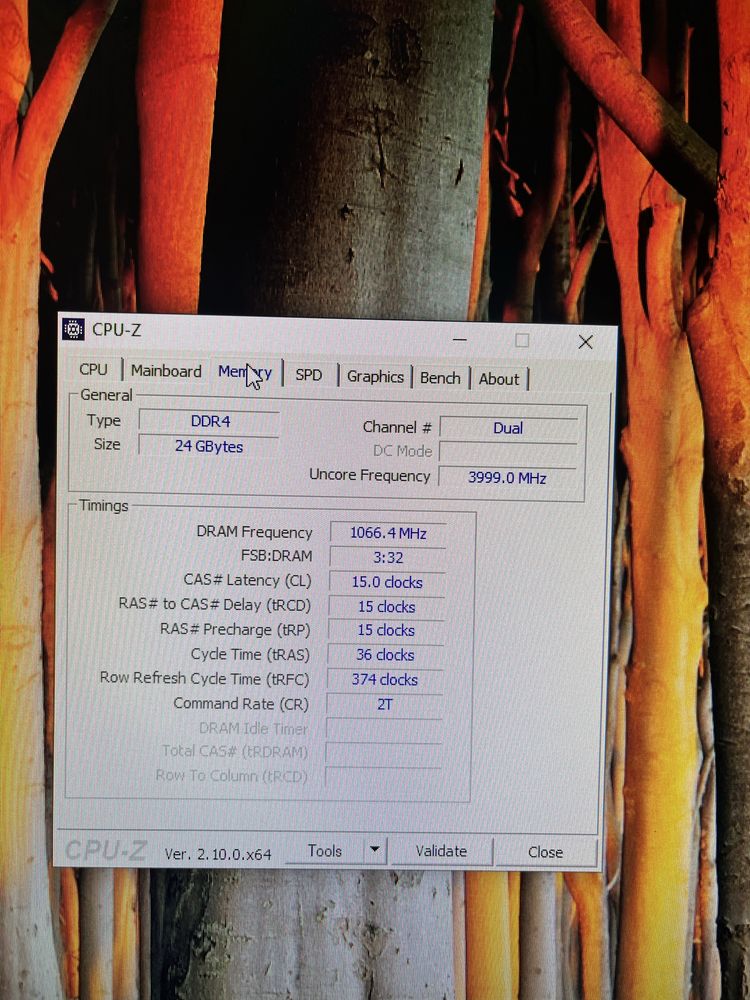
Task: Click the tRFC value 374 clocks
Action: [x=385, y=680]
